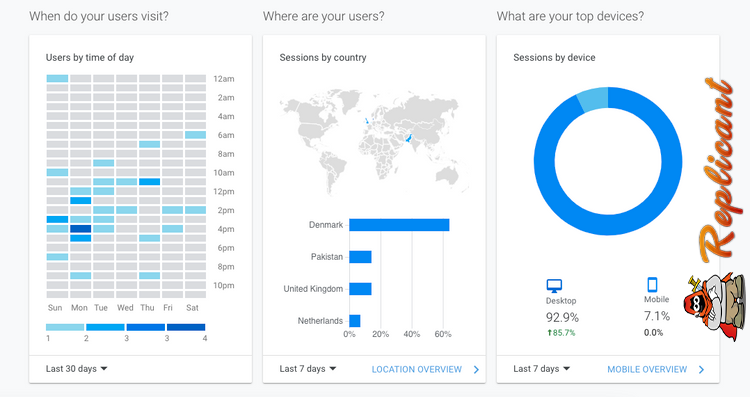Click the Sessions by country title
Image resolution: width=750 pixels, height=397 pixels.
click(x=323, y=57)
